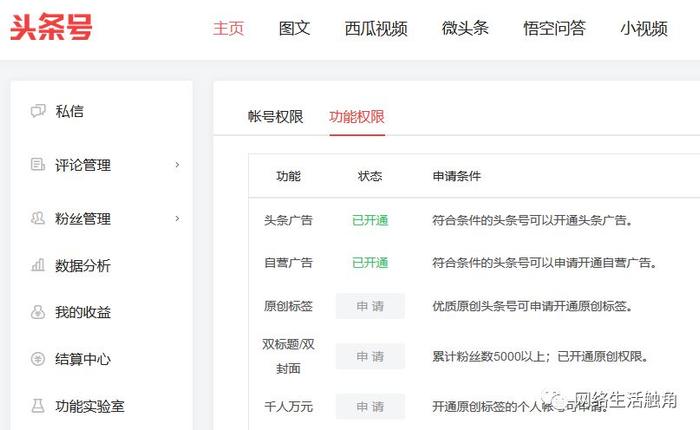Switch to the 帐号权限 tab
Image resolution: width=700 pixels, height=430 pixels.
(275, 117)
